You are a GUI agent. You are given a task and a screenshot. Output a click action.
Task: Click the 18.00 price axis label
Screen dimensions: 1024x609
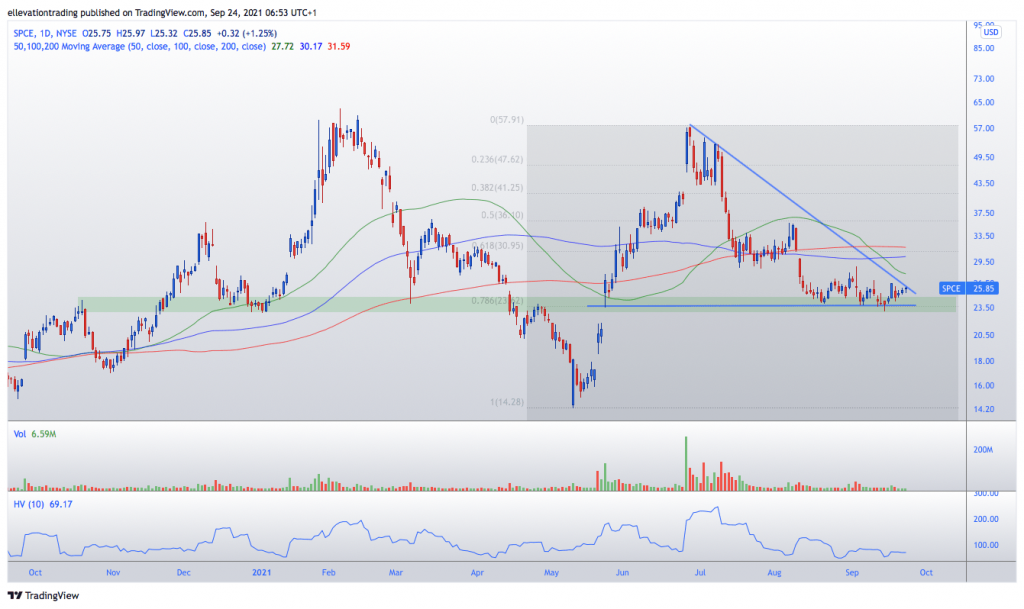pos(984,361)
